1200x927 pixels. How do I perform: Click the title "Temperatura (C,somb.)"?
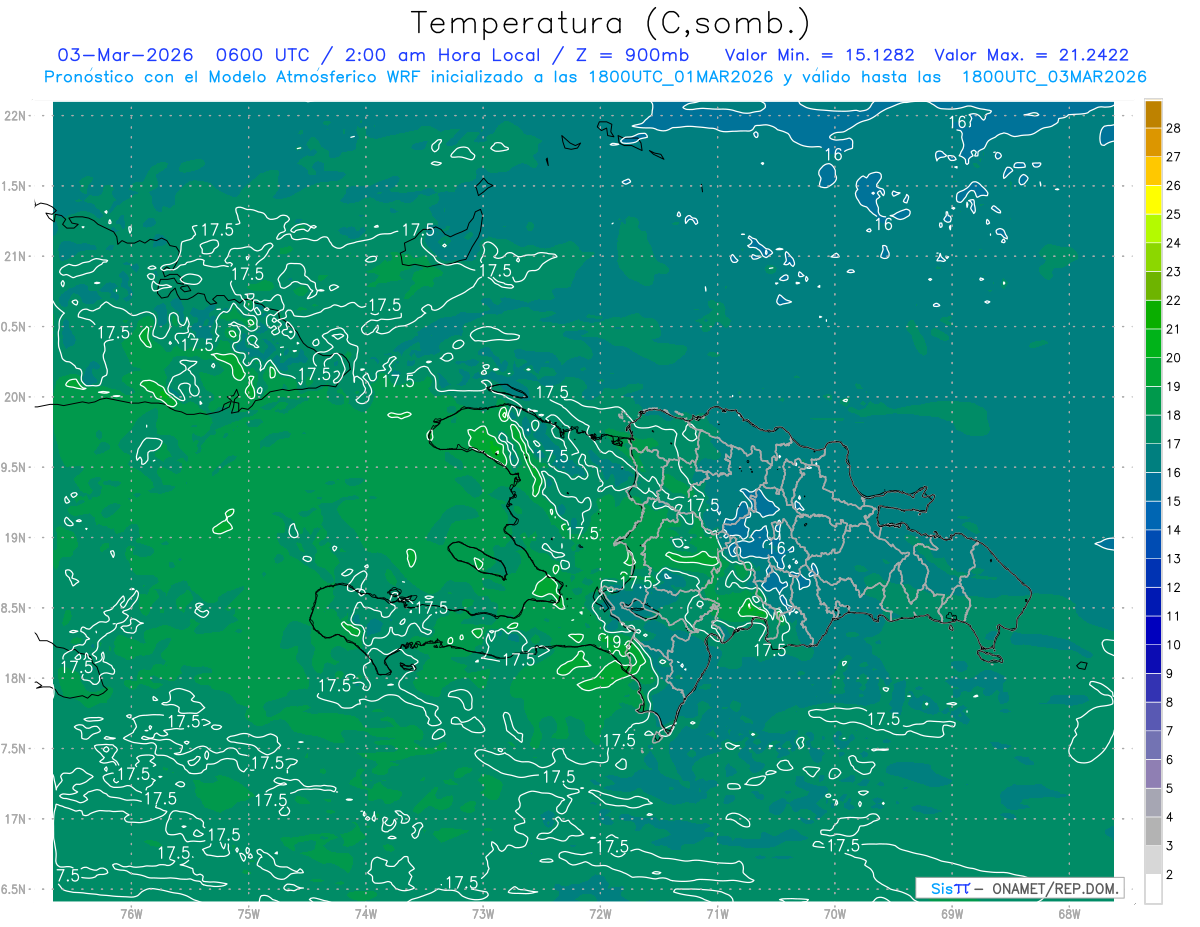tap(610, 23)
